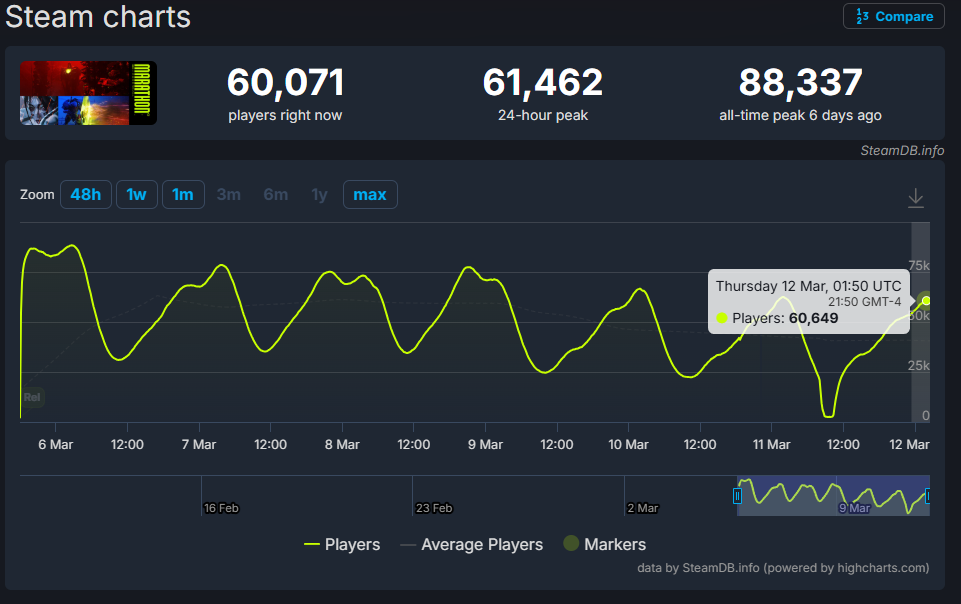Click the Steam charts heading

tap(98, 17)
